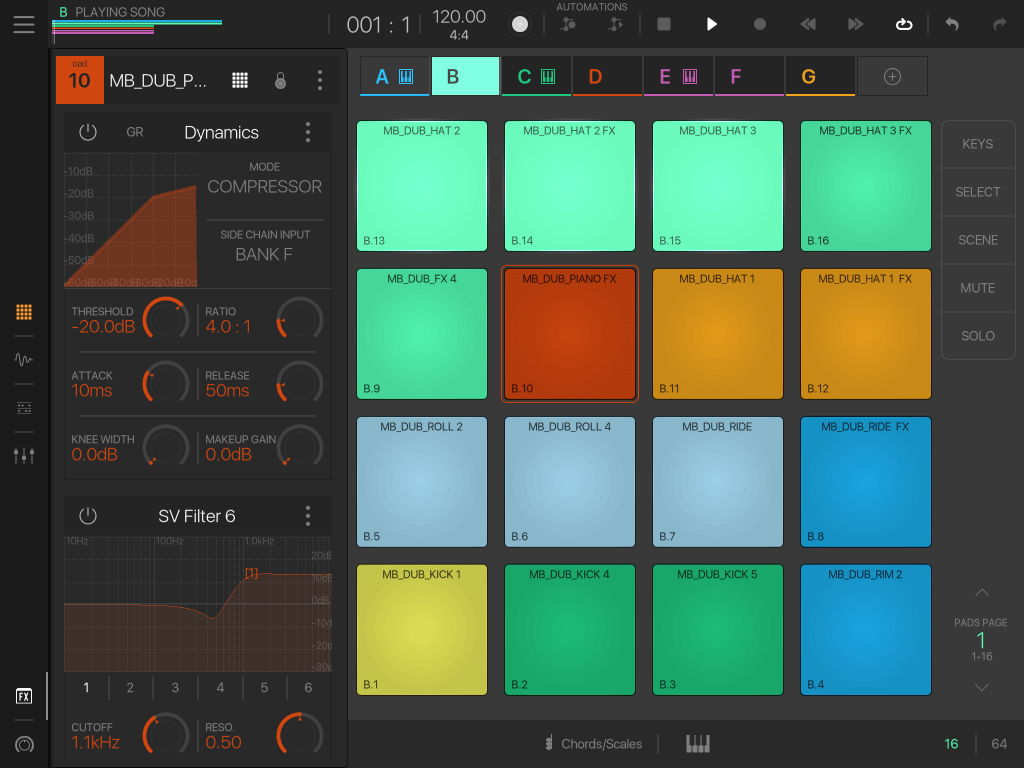Click the lock icon in pad header
The width and height of the screenshot is (1024, 768).
click(x=280, y=81)
